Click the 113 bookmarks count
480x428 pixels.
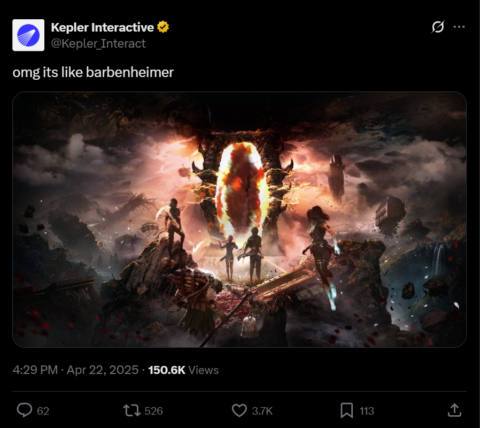[x=367, y=411]
